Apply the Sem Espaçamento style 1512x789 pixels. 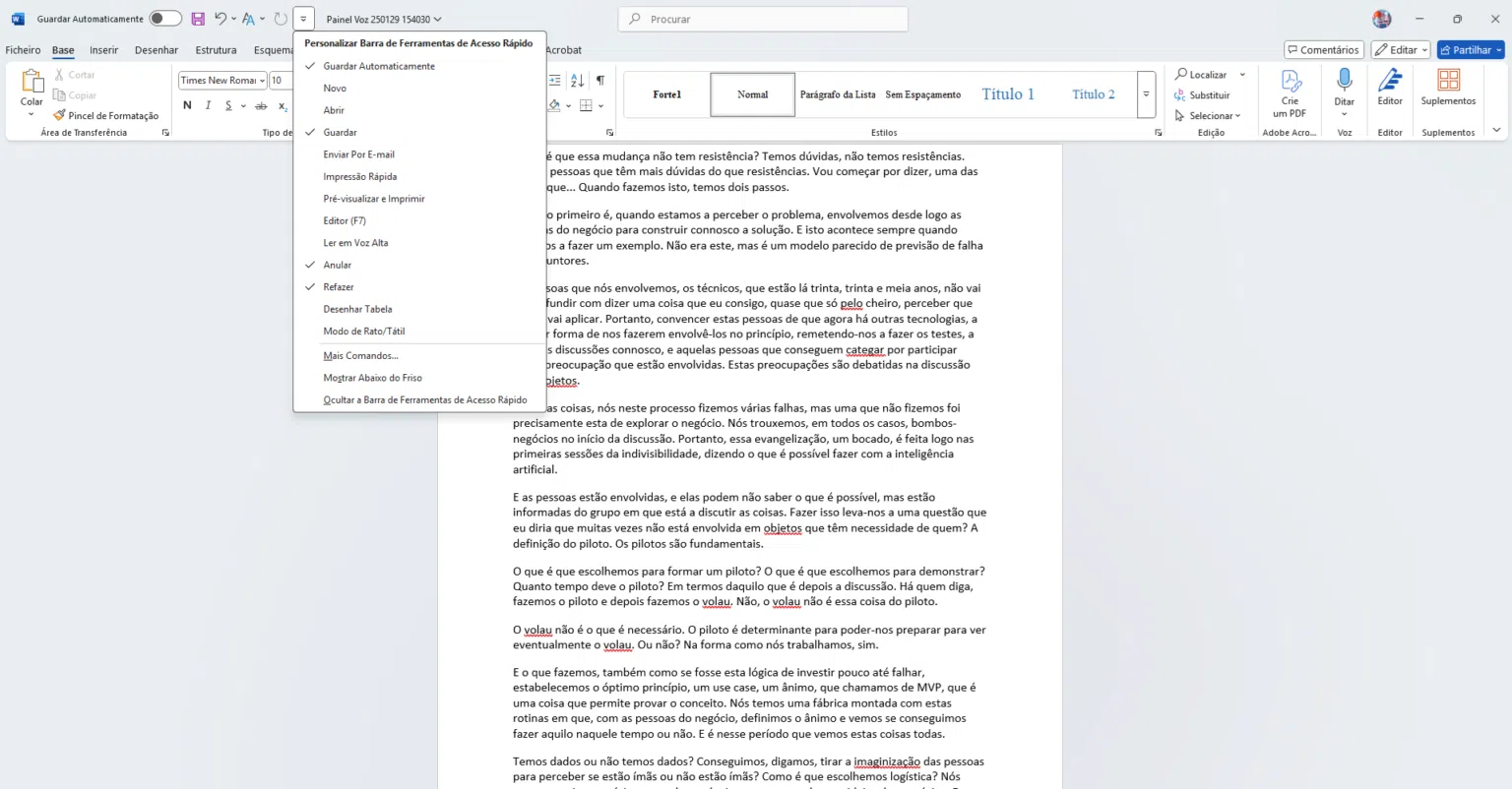[x=922, y=94]
